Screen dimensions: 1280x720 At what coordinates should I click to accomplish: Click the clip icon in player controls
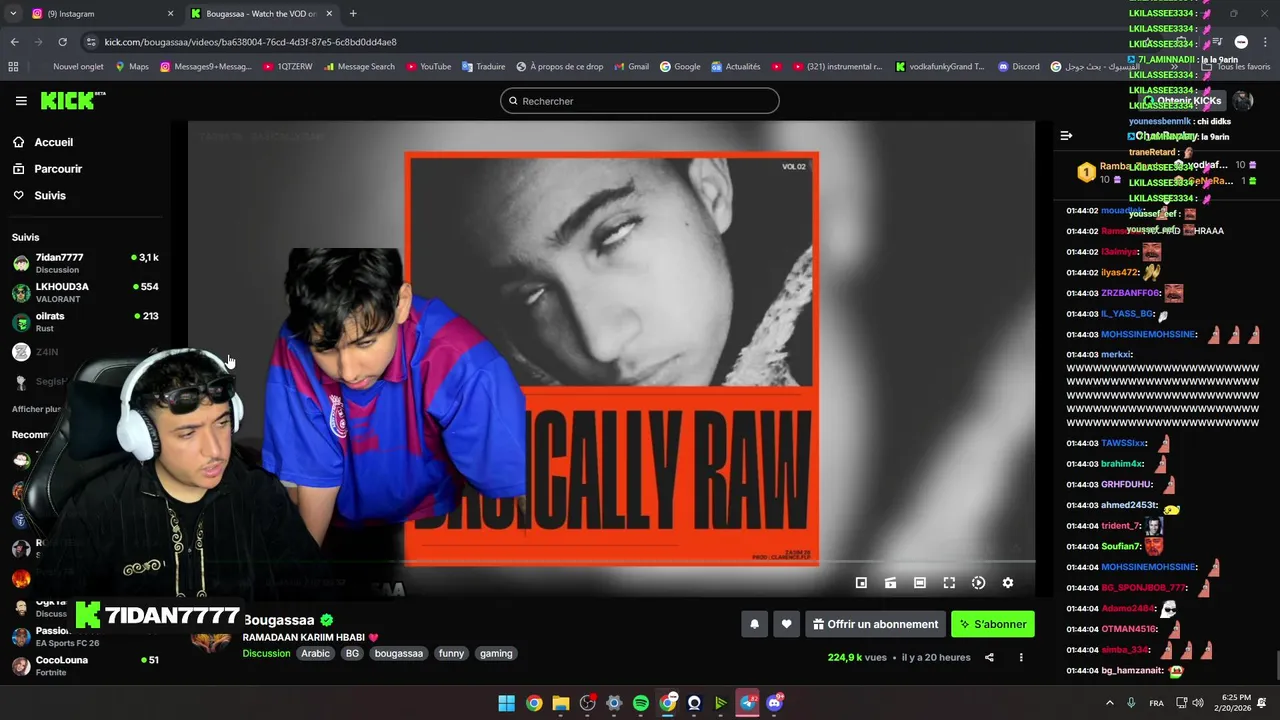tap(890, 583)
